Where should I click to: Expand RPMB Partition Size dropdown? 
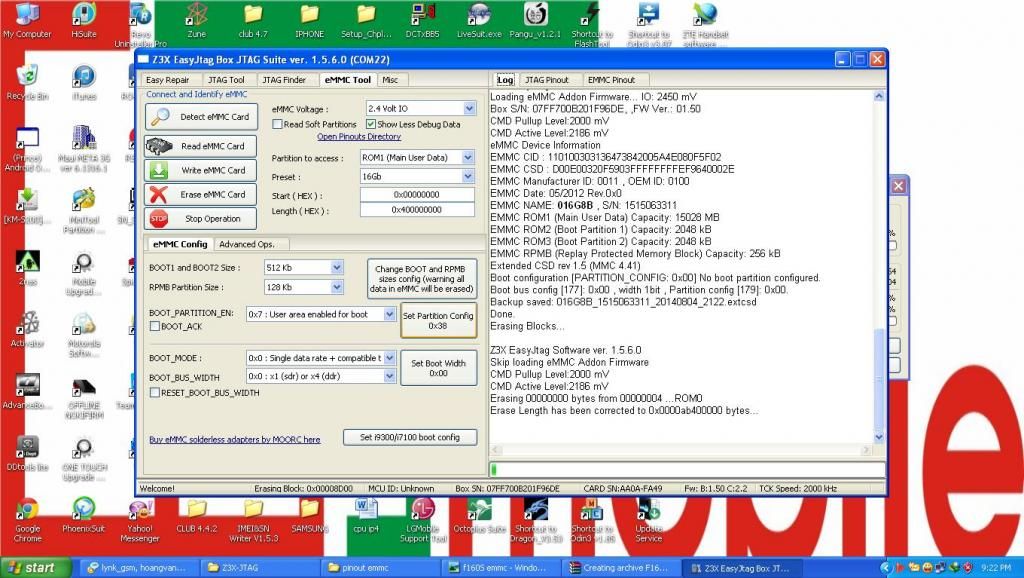click(336, 287)
